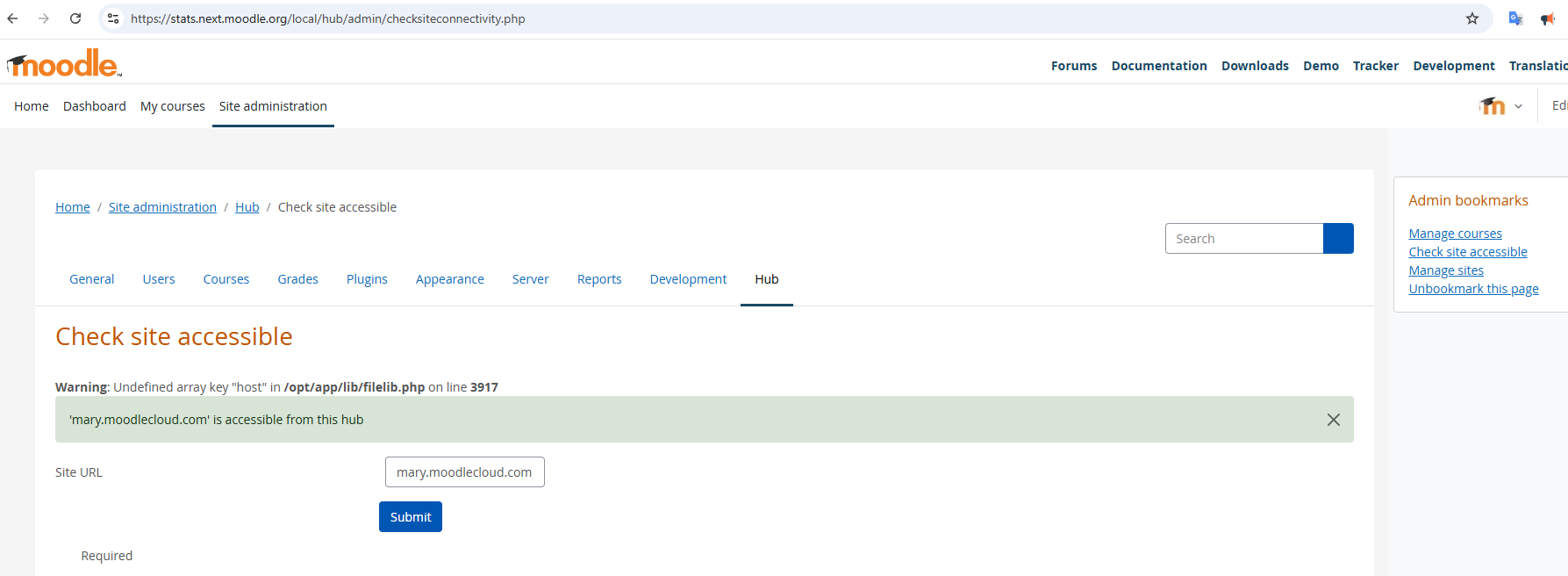The height and width of the screenshot is (576, 1568).
Task: Select the Hub tab
Action: click(x=767, y=279)
